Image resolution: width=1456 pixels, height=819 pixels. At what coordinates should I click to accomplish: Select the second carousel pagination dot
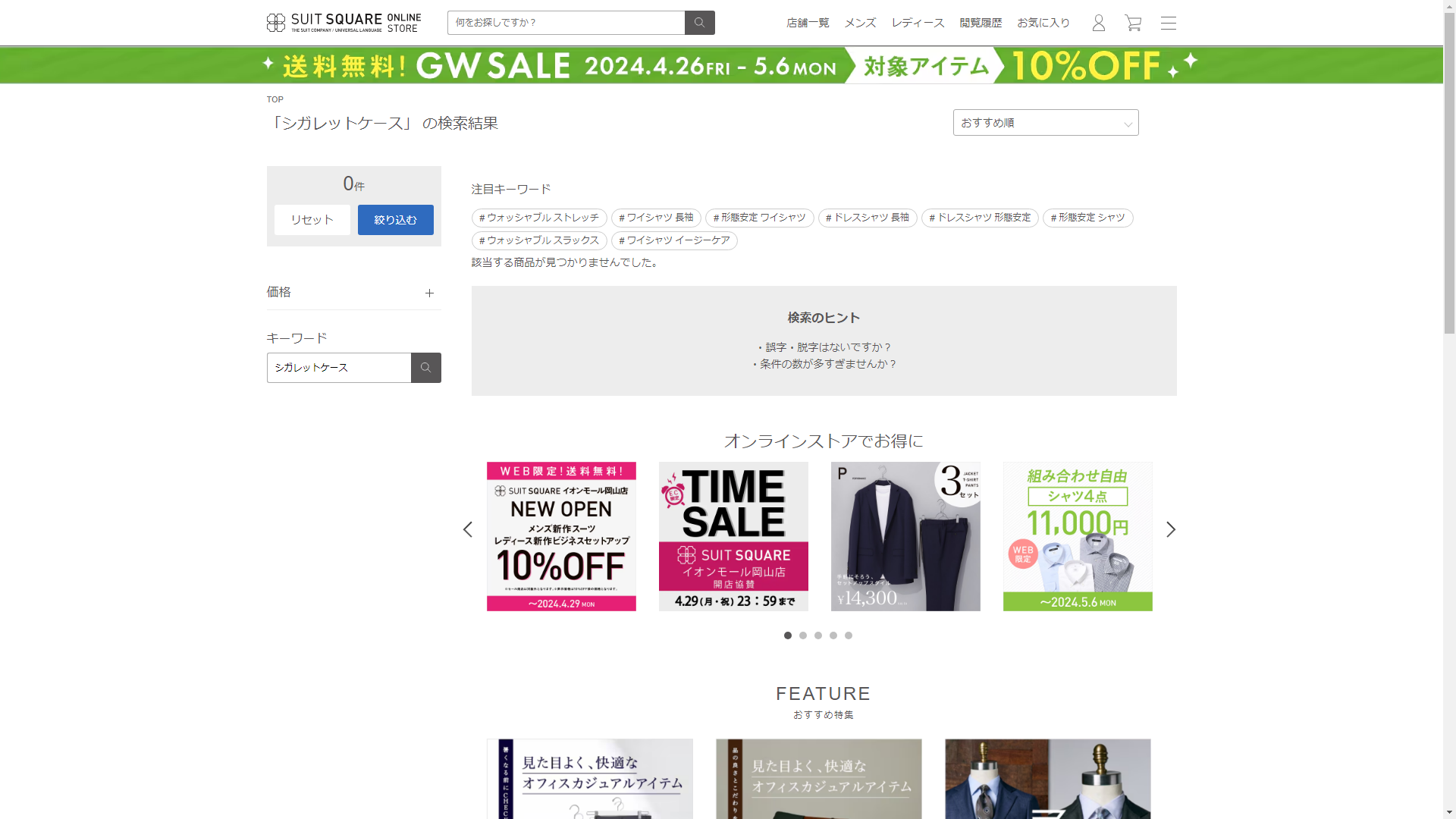pyautogui.click(x=803, y=635)
